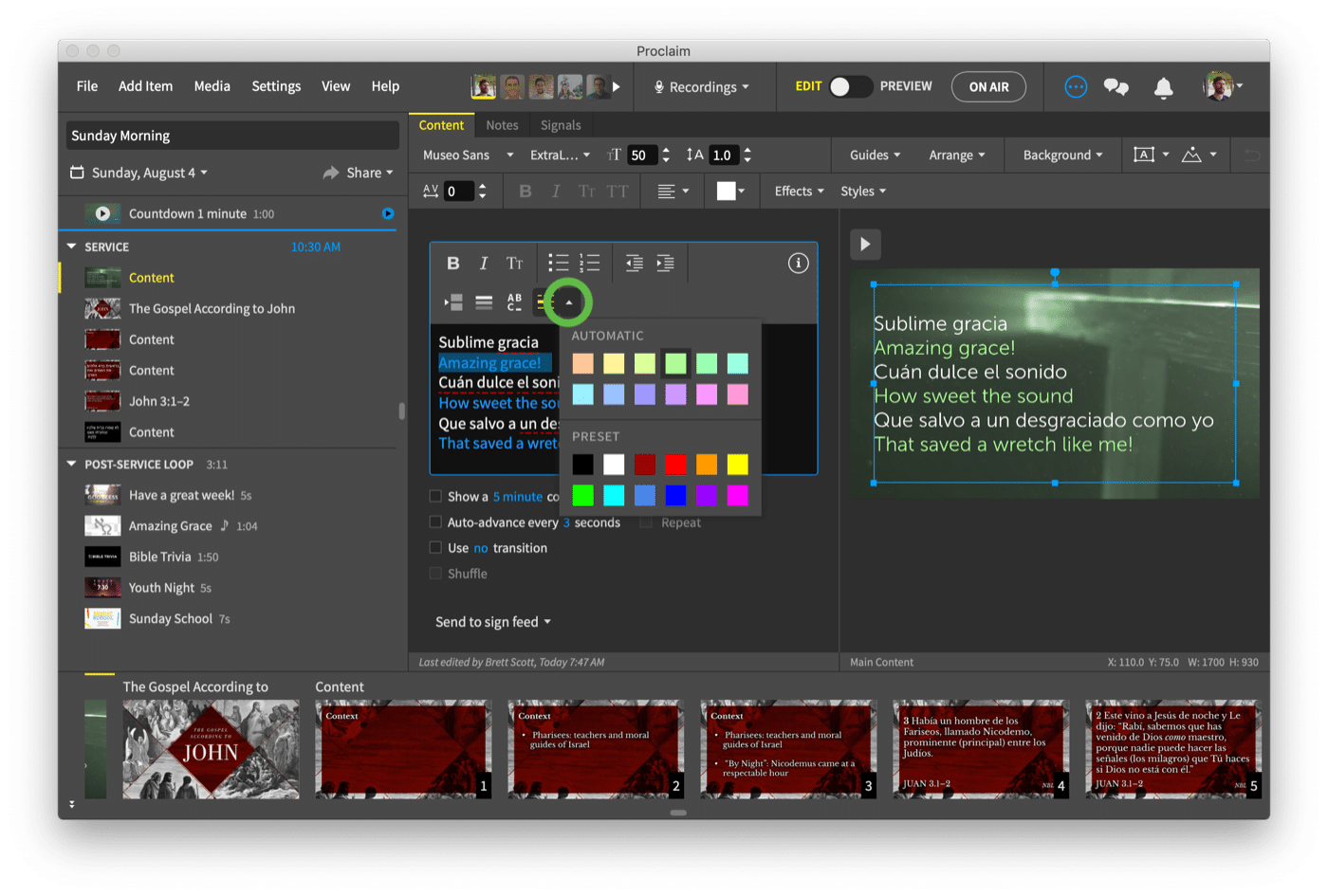Open the Add Item menu
The height and width of the screenshot is (896, 1328).
pos(145,85)
